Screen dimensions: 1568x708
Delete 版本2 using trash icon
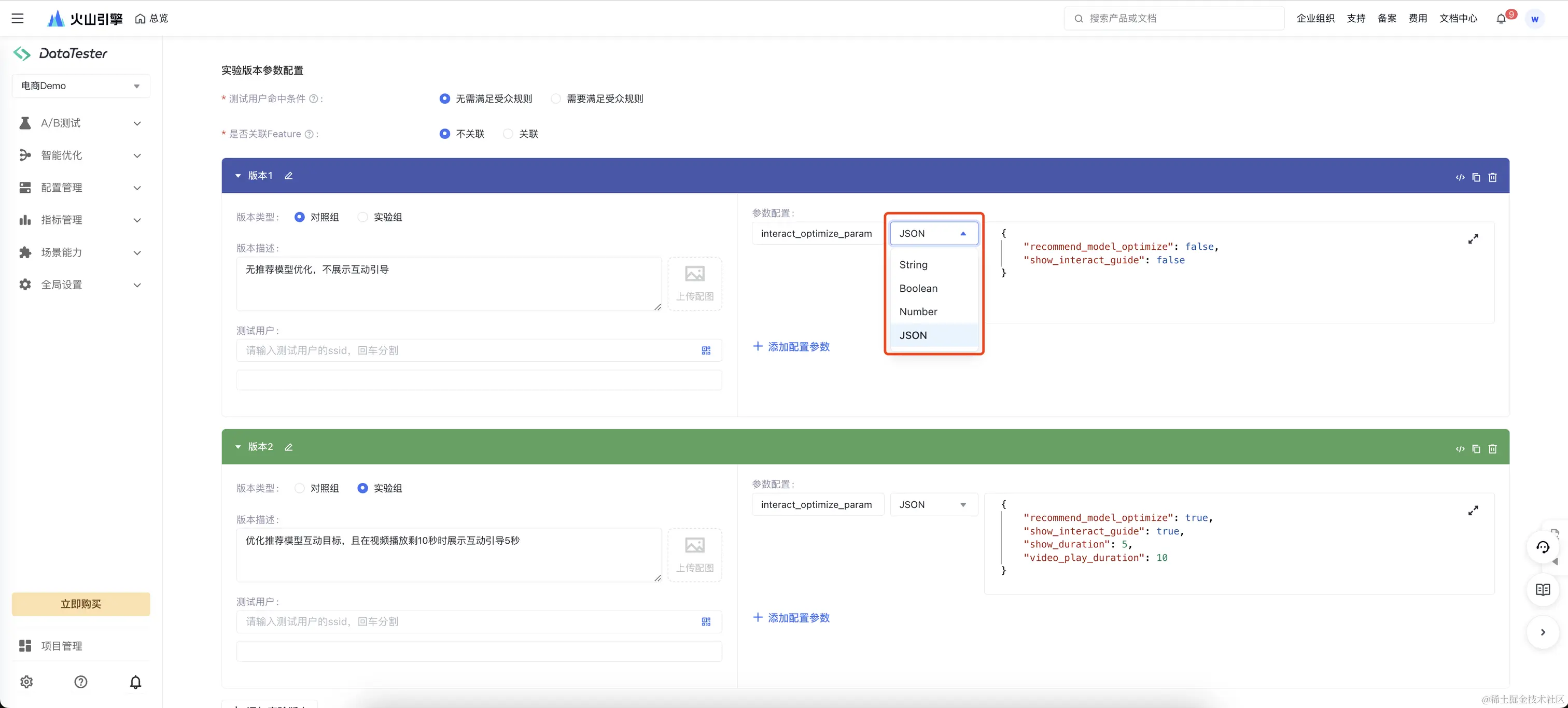pos(1492,449)
